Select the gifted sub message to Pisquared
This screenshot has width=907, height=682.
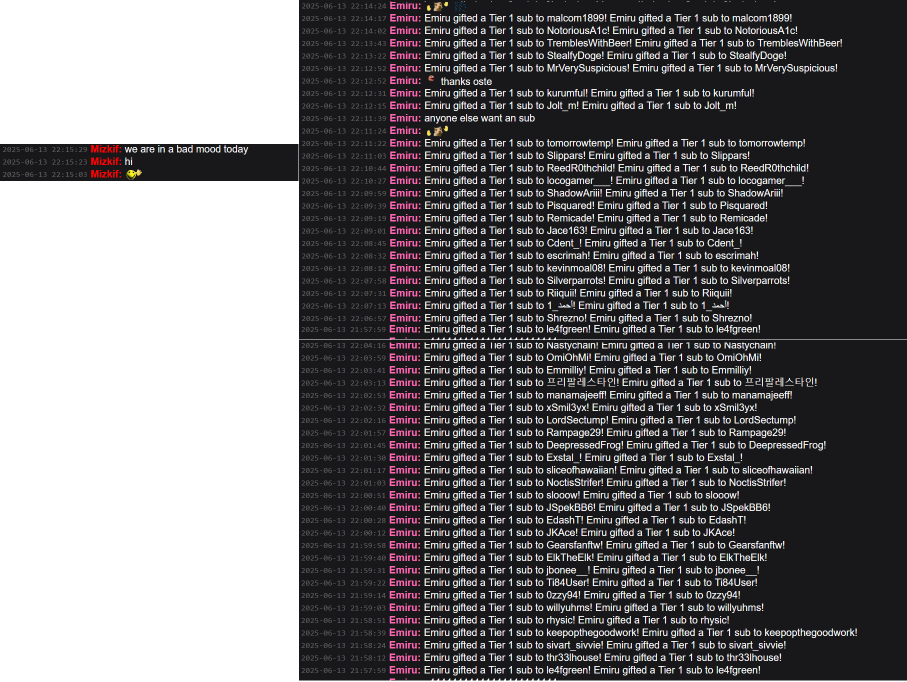pyautogui.click(x=596, y=205)
